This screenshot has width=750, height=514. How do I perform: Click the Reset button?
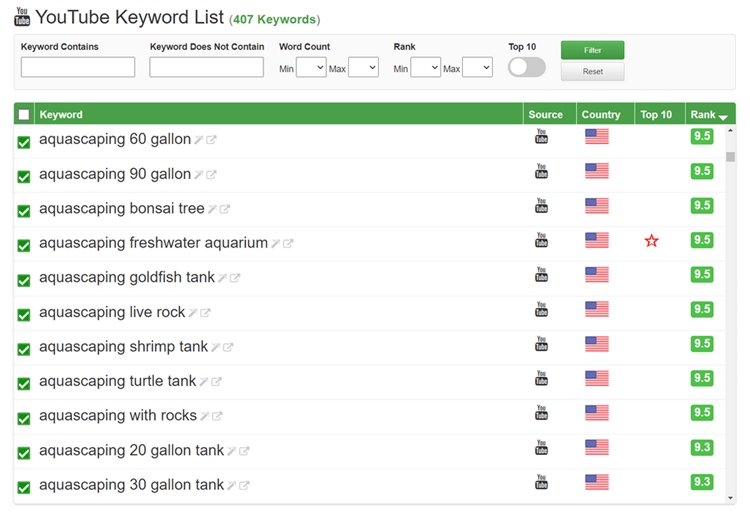click(x=592, y=72)
